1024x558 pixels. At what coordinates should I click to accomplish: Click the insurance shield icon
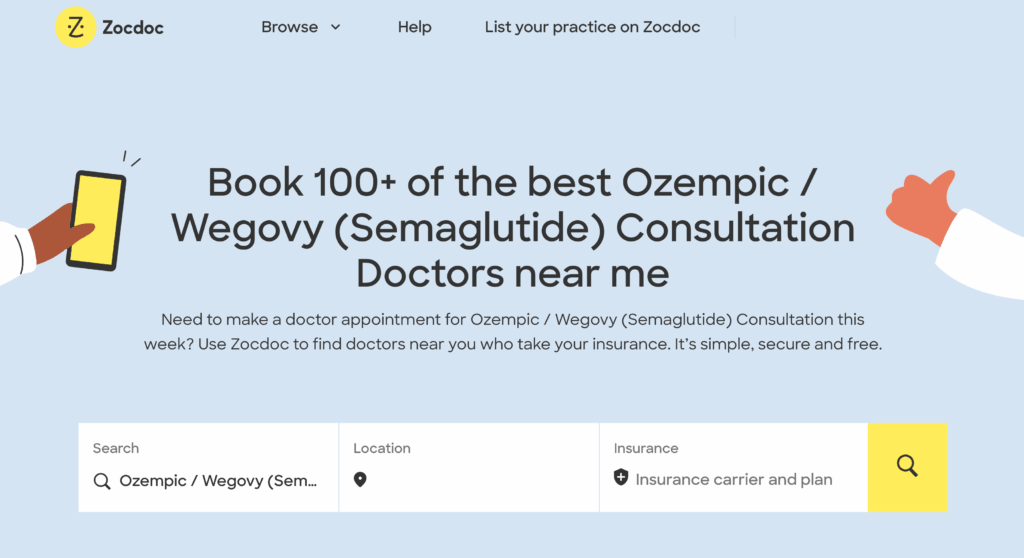click(621, 478)
